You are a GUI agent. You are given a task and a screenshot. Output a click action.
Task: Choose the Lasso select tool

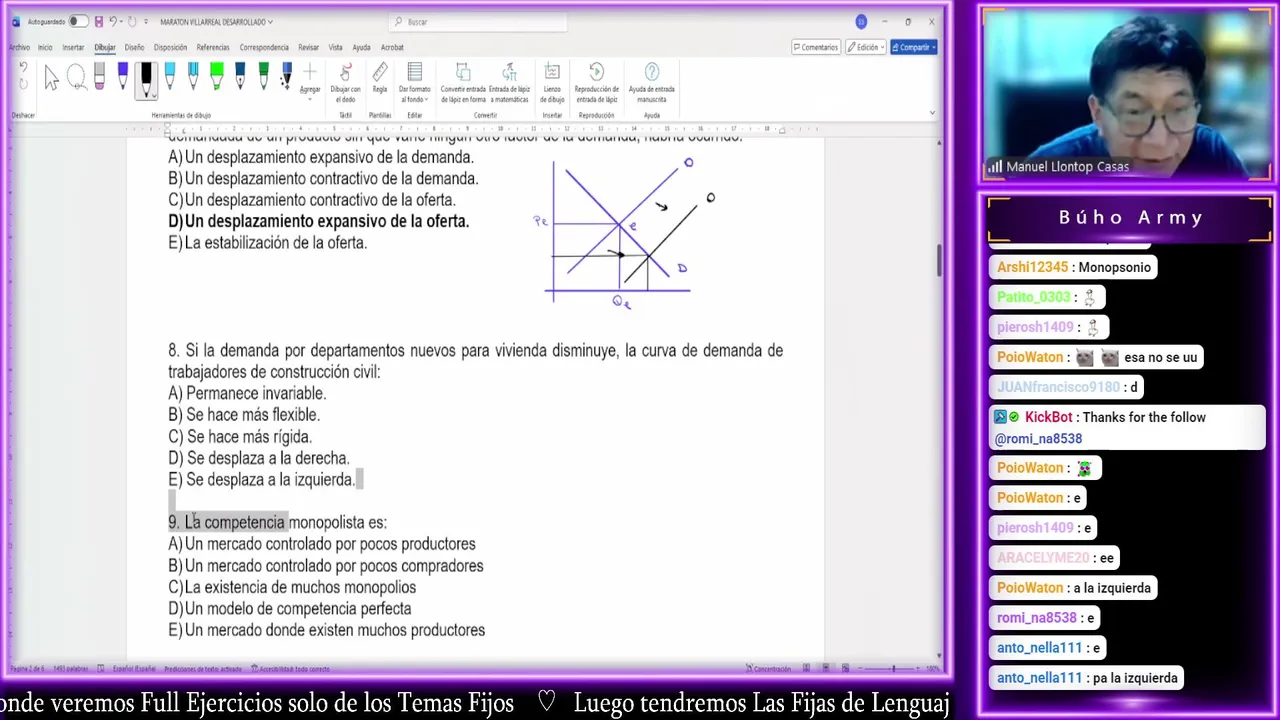[75, 79]
